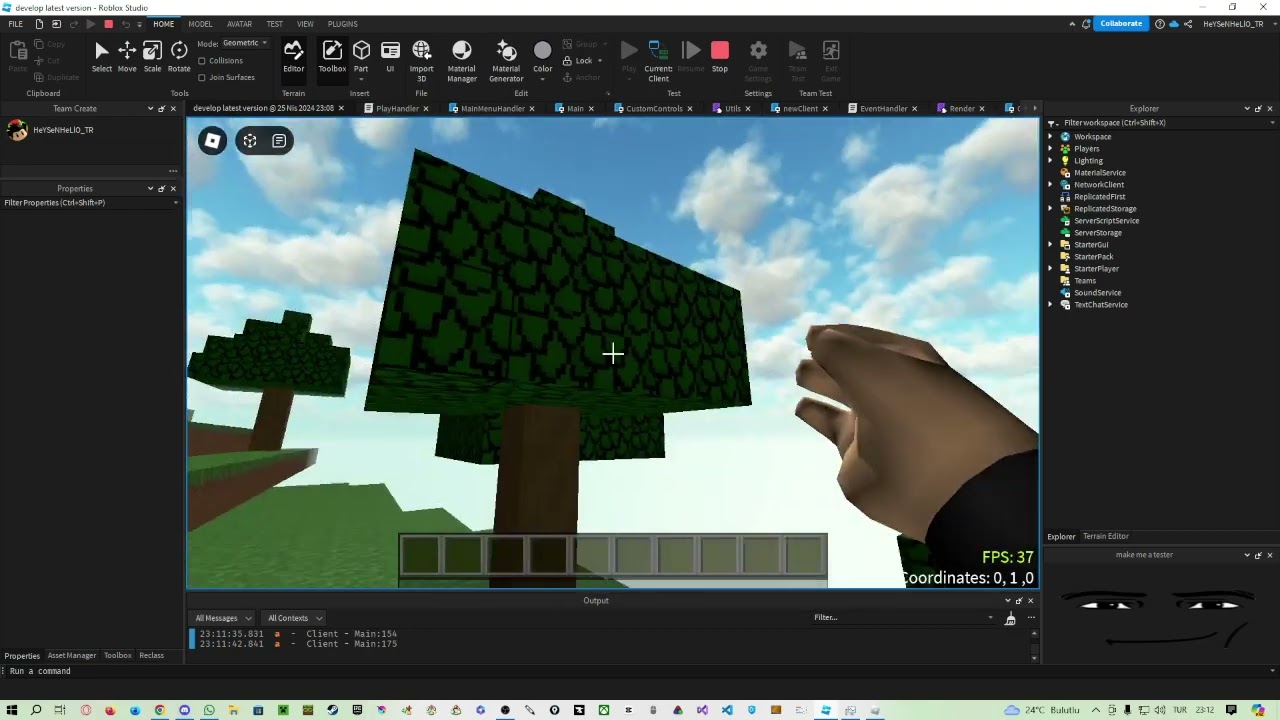Open the new file icon in quick access bar

tap(39, 24)
